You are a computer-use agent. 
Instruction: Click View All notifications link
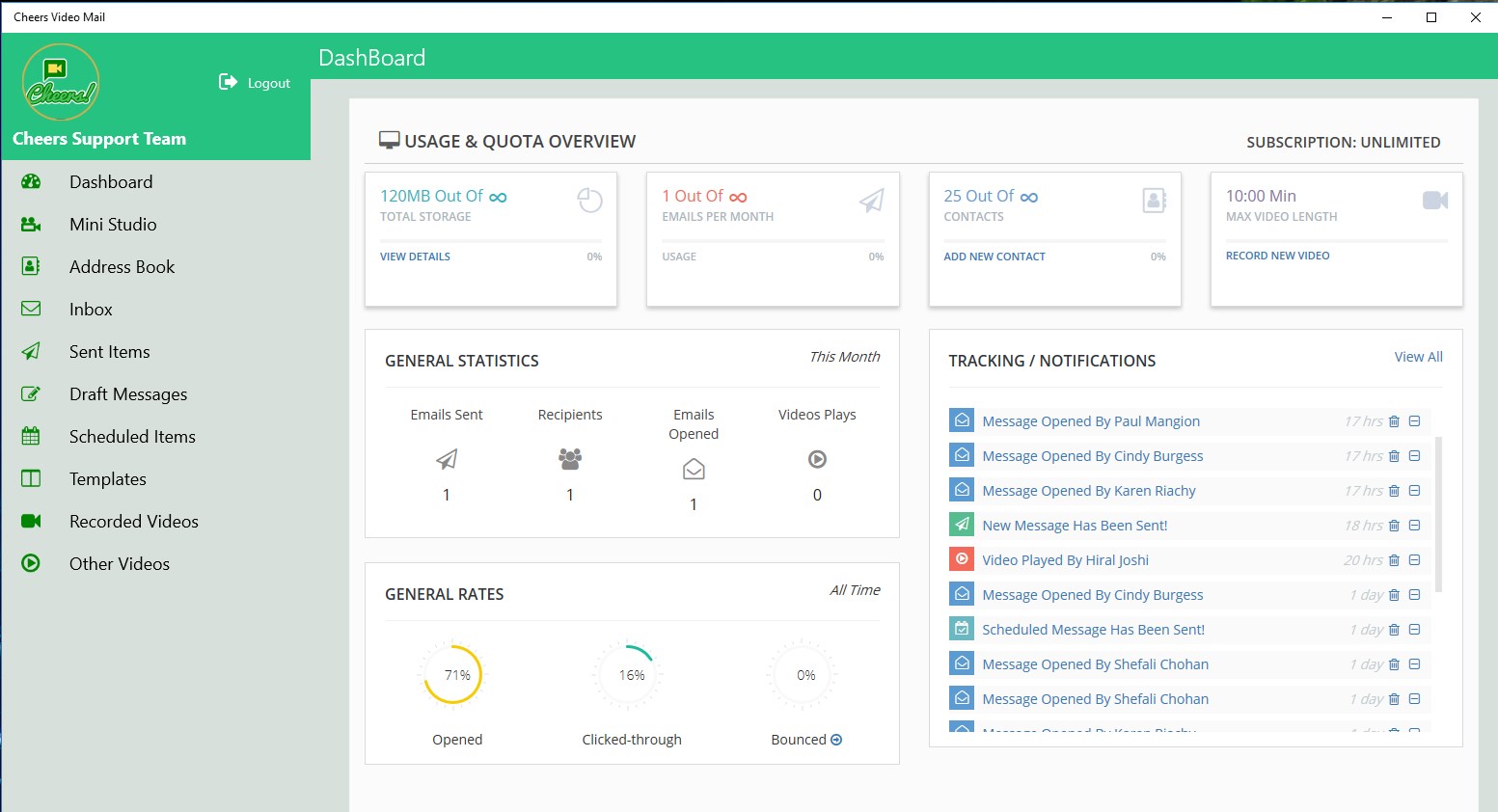click(x=1419, y=357)
